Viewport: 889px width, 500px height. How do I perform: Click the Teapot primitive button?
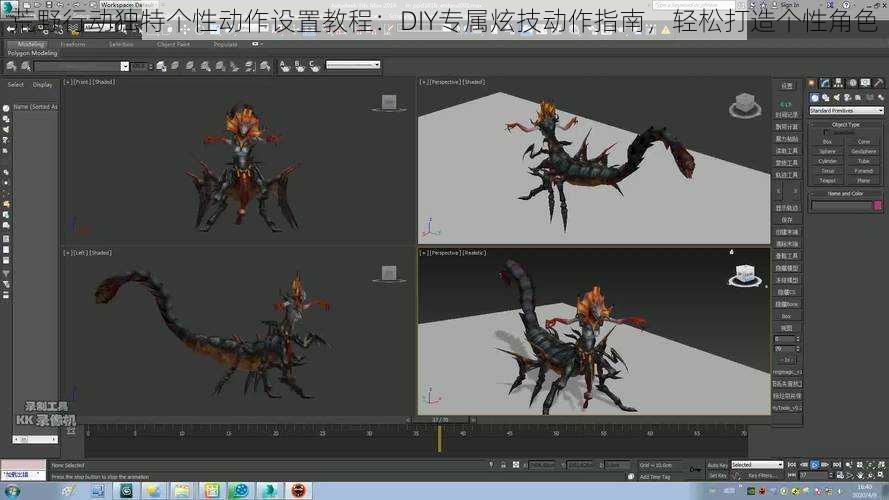coord(827,180)
